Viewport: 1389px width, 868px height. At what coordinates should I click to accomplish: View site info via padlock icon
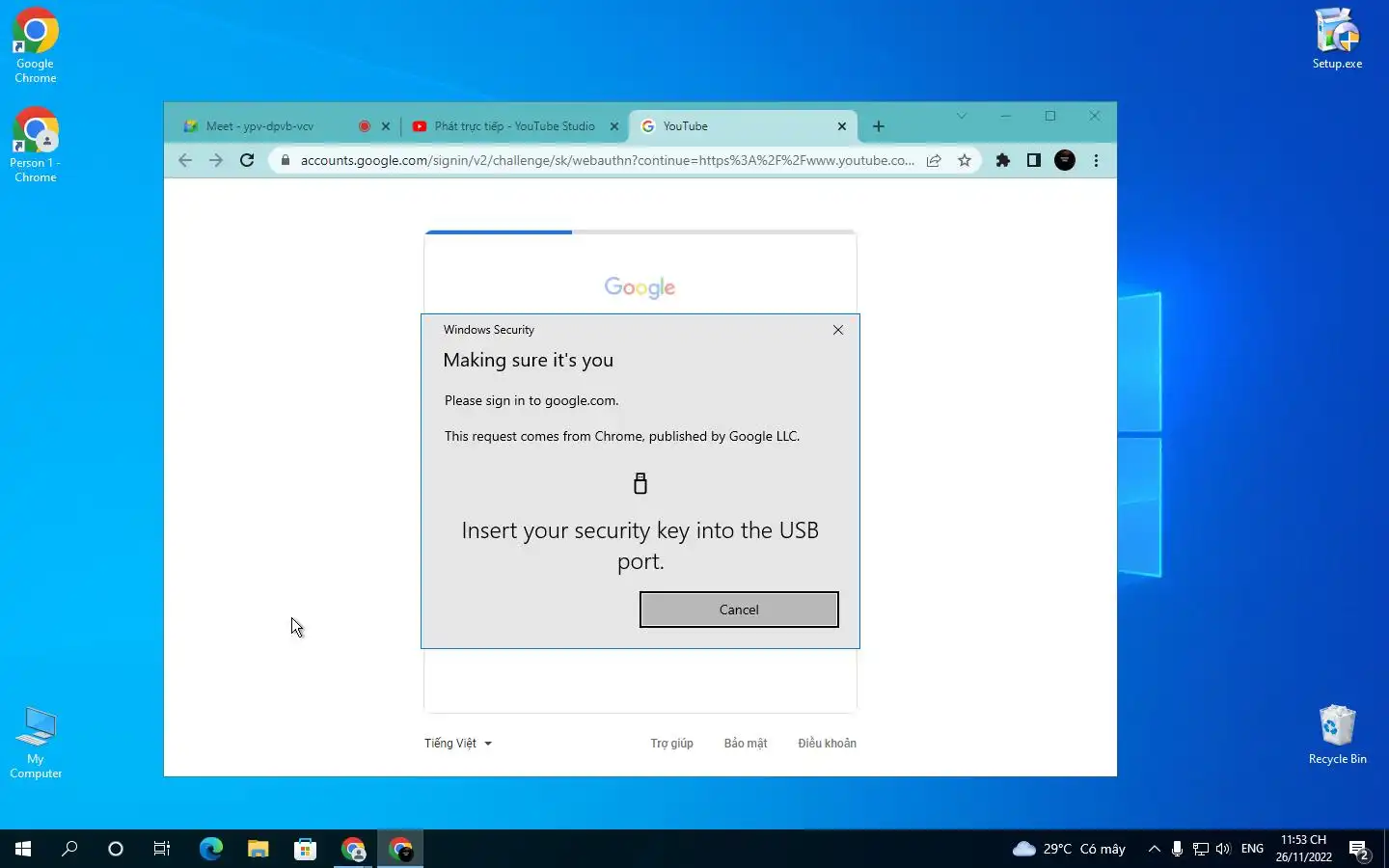pyautogui.click(x=286, y=160)
